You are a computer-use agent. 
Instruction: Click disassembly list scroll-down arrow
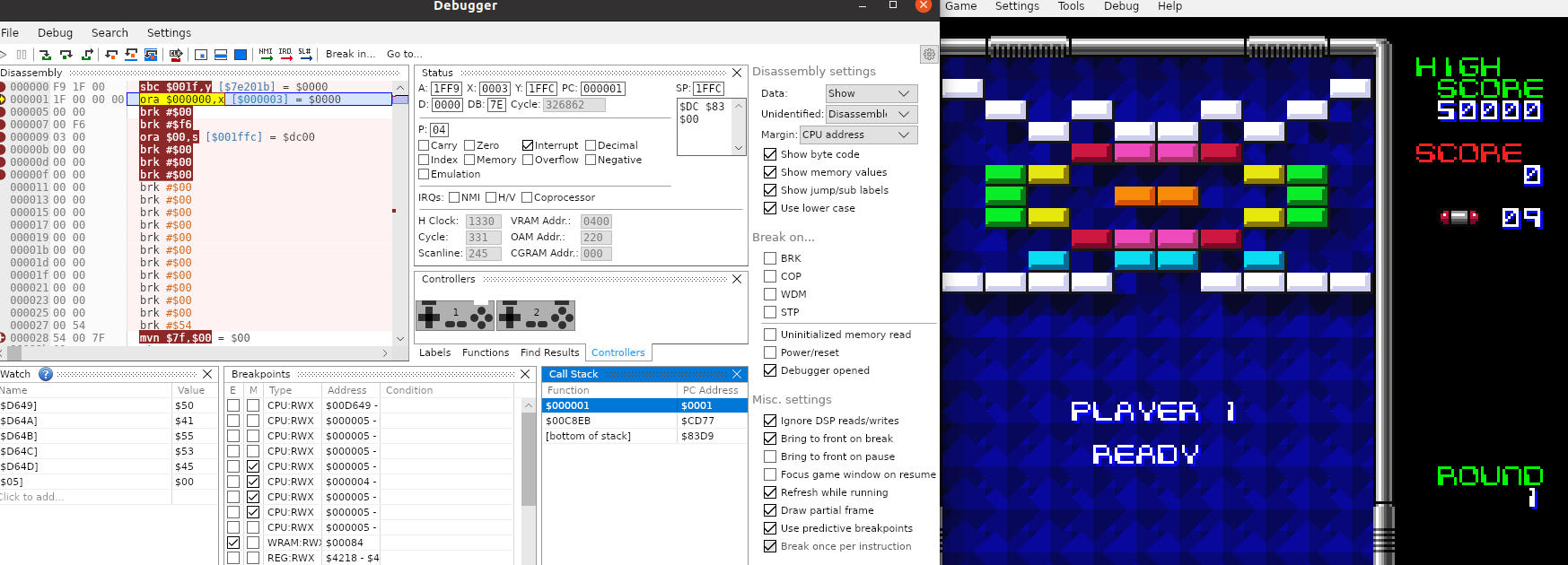[x=400, y=339]
